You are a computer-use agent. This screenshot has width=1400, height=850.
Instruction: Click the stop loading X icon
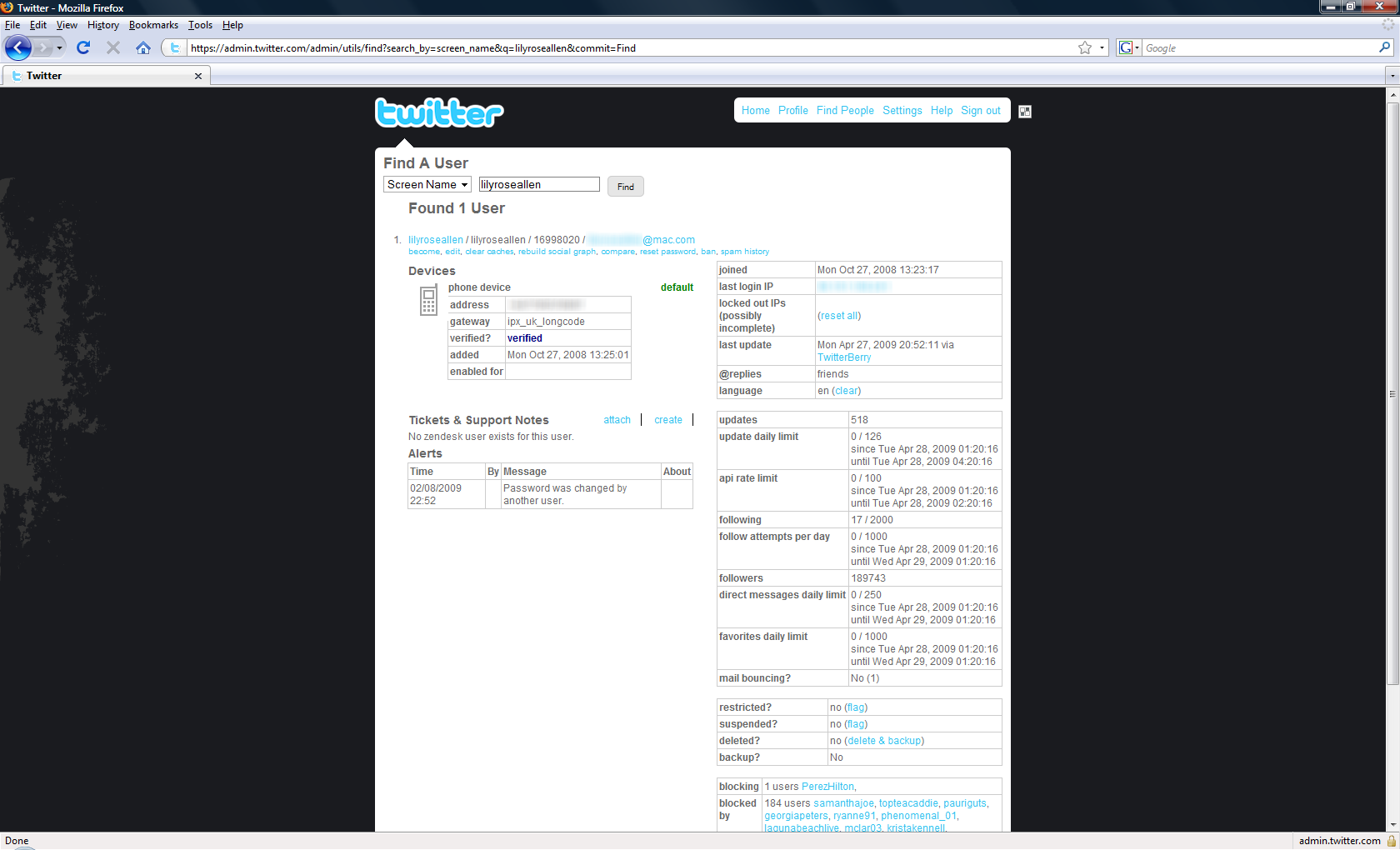(x=113, y=48)
